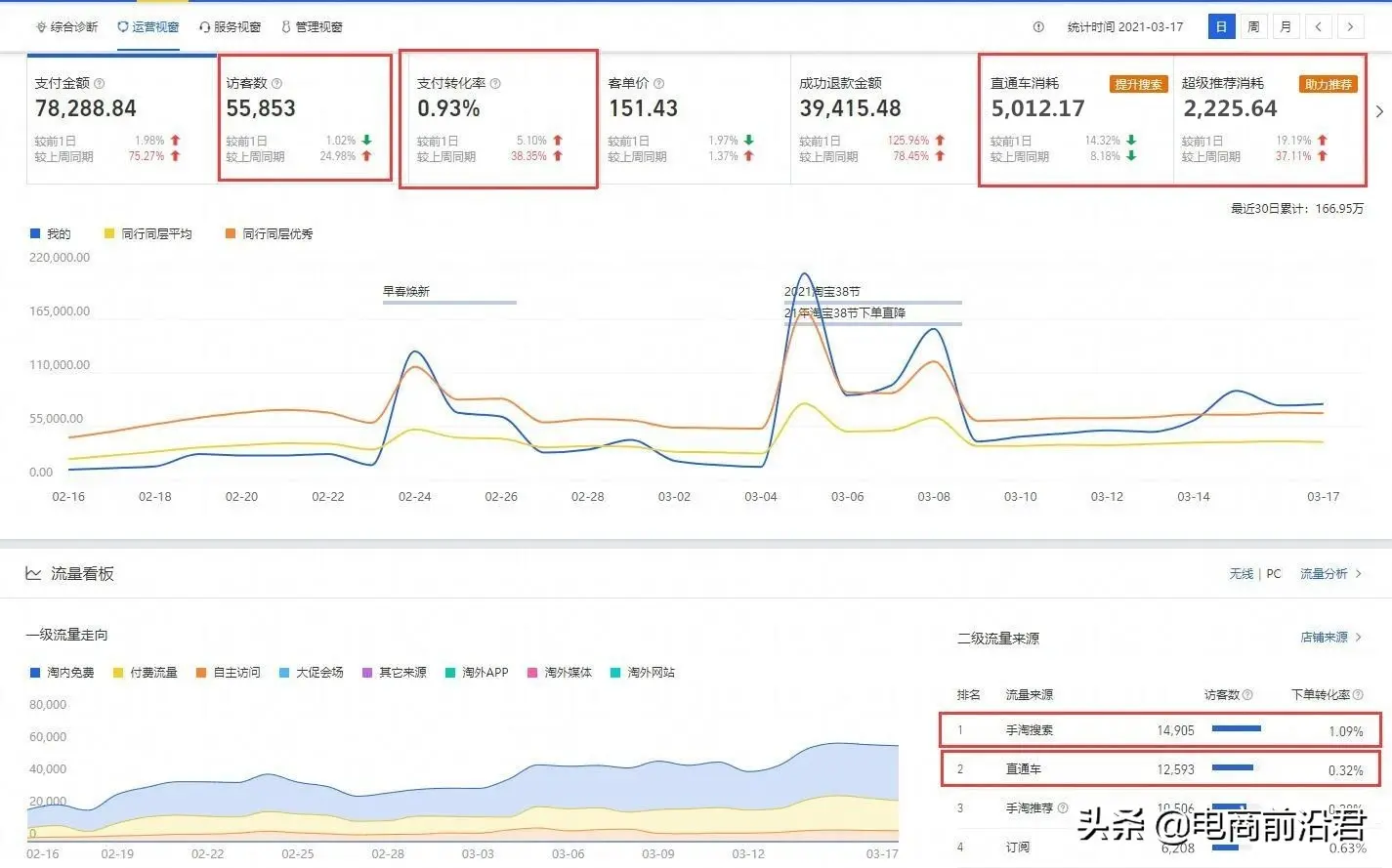This screenshot has height=868, width=1392.
Task: Click help icon next to 支付金额
Action: point(99,84)
